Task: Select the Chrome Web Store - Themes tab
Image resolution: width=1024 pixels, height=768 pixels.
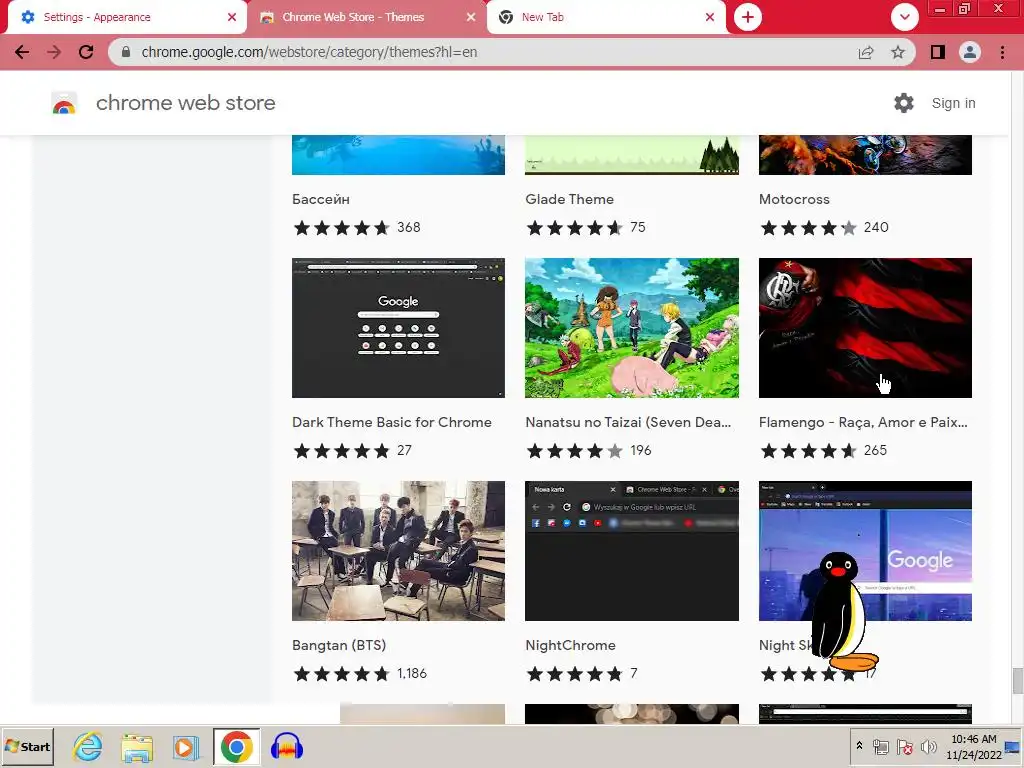Action: [367, 17]
